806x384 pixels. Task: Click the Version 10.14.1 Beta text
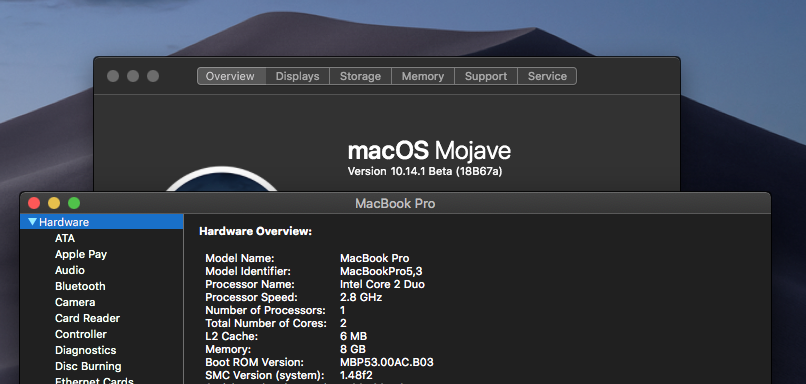click(x=425, y=171)
